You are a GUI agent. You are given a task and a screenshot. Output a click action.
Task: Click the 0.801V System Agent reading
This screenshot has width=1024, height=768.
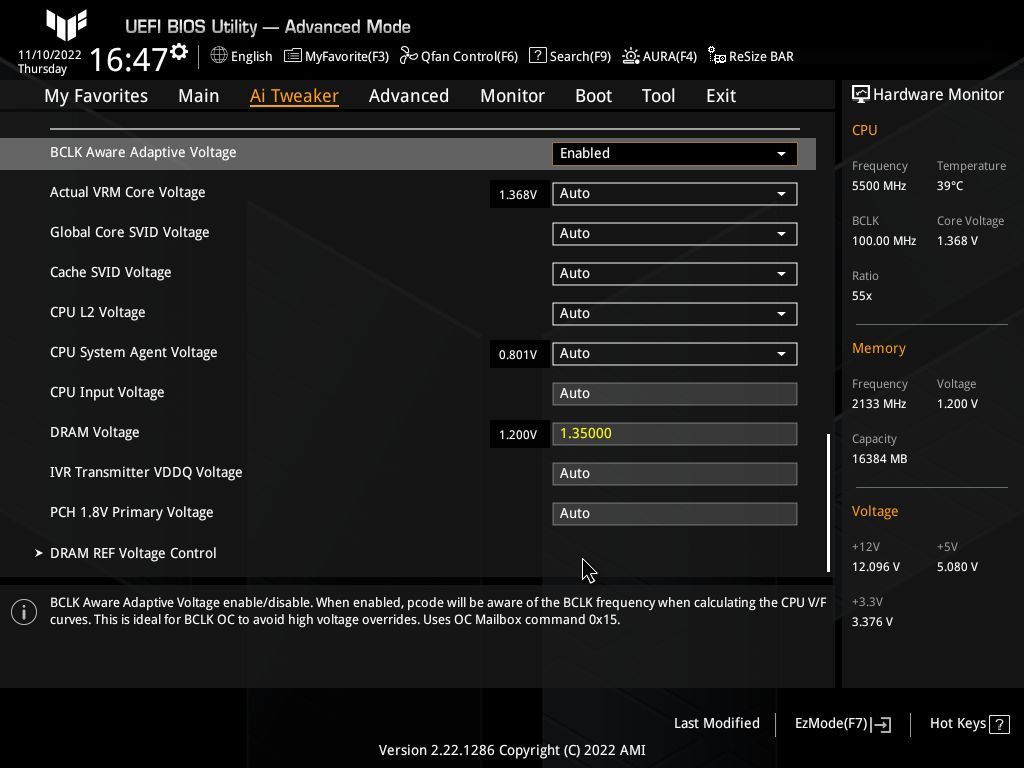point(518,355)
